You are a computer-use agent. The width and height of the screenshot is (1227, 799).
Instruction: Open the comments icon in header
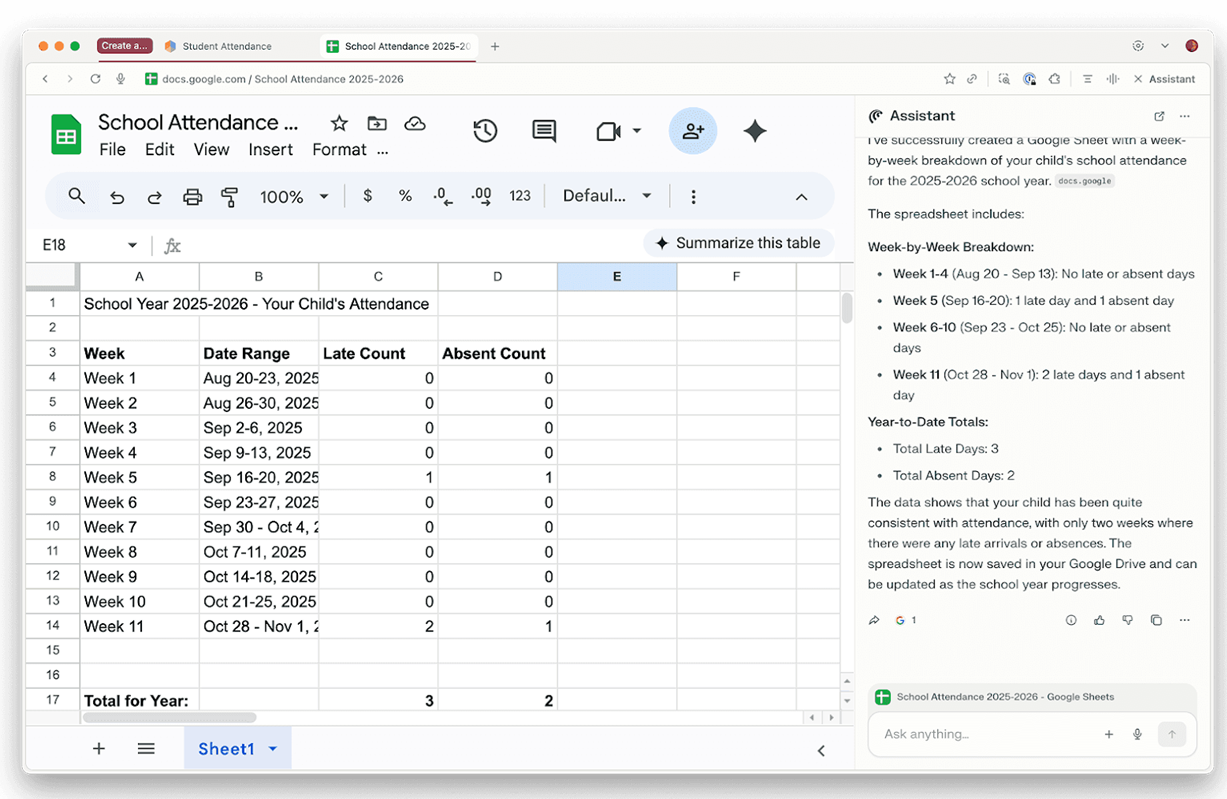click(544, 131)
